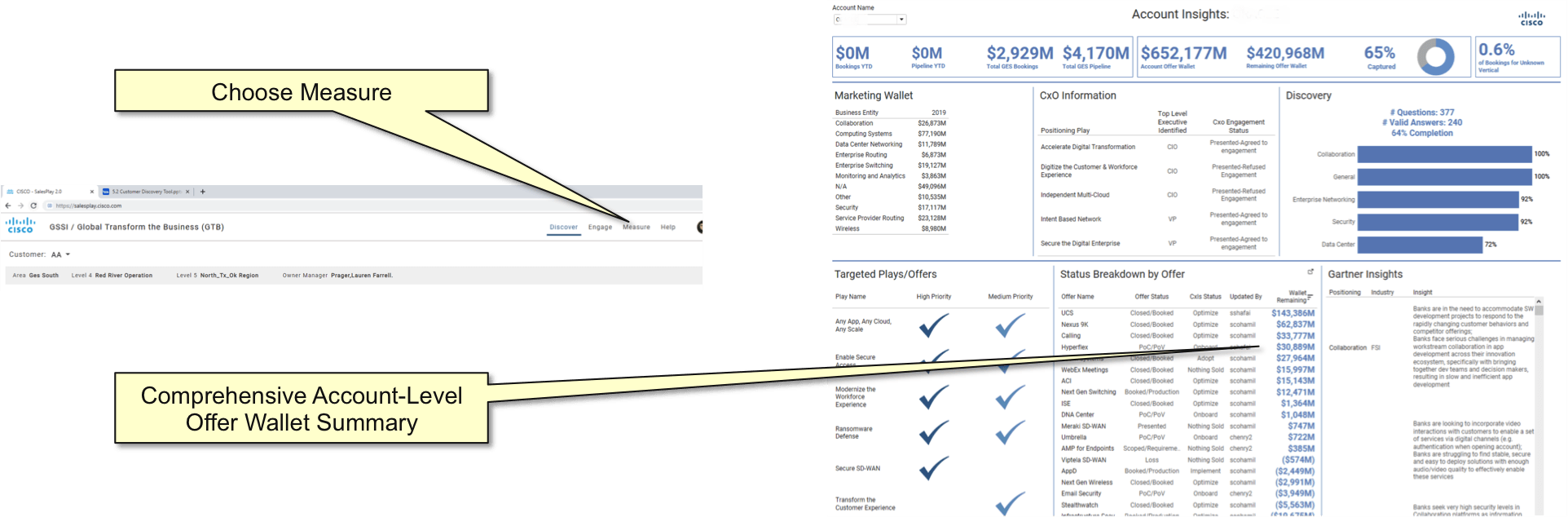This screenshot has width=1568, height=517.
Task: Close the CISCO - SalesPlay 2.0 tab
Action: point(91,192)
